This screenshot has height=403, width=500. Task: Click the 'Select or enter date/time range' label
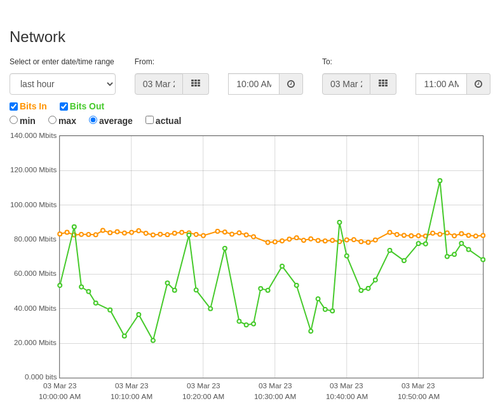click(x=62, y=62)
